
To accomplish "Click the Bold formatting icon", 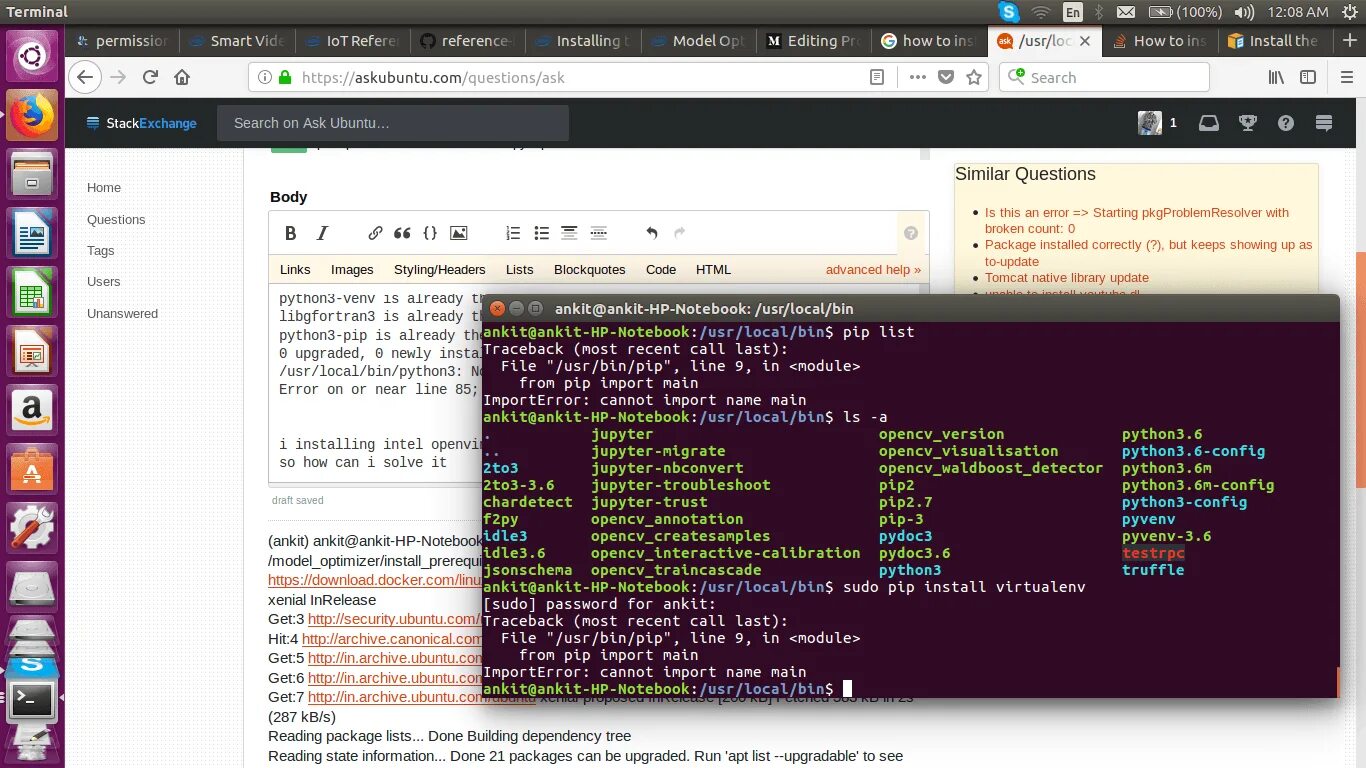I will (x=291, y=233).
